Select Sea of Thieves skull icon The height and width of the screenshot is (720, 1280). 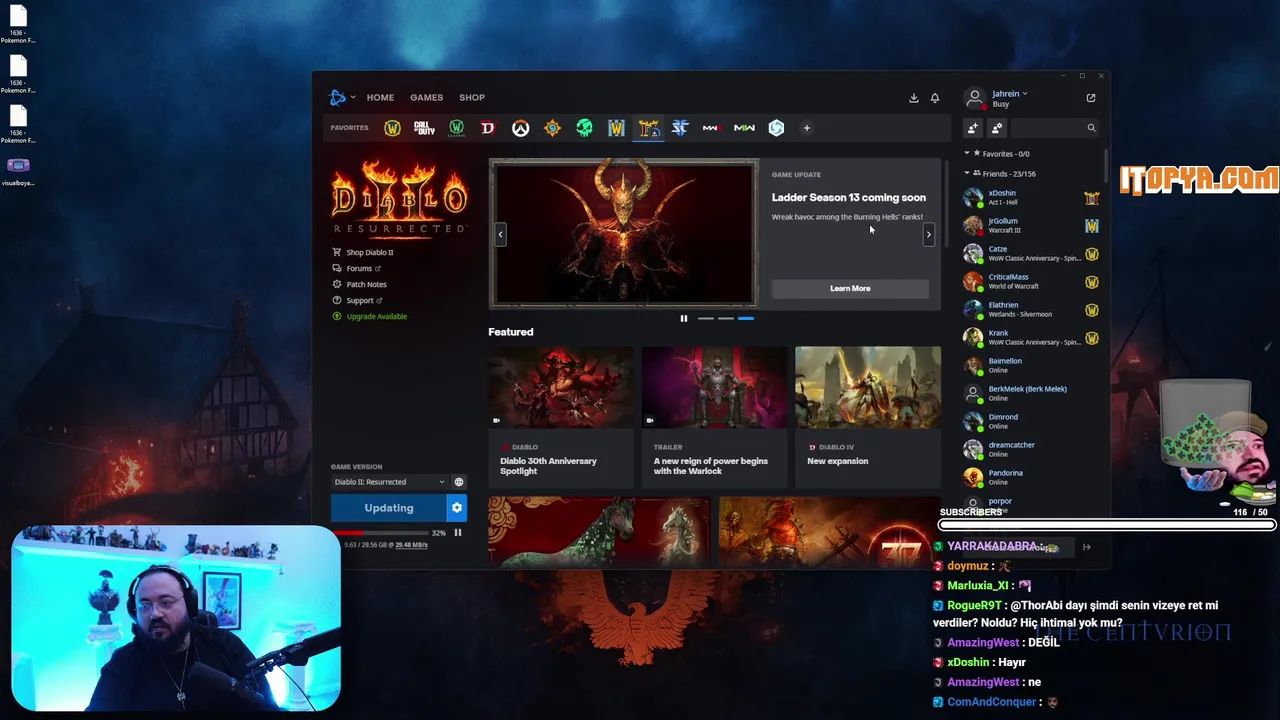(584, 128)
